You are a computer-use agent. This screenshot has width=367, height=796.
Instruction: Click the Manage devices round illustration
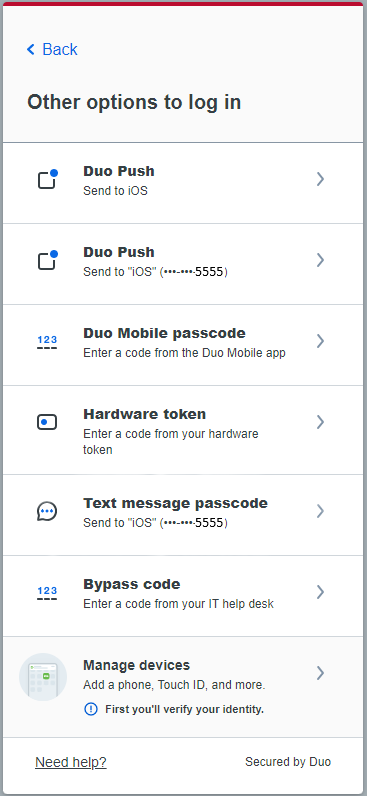[x=43, y=677]
